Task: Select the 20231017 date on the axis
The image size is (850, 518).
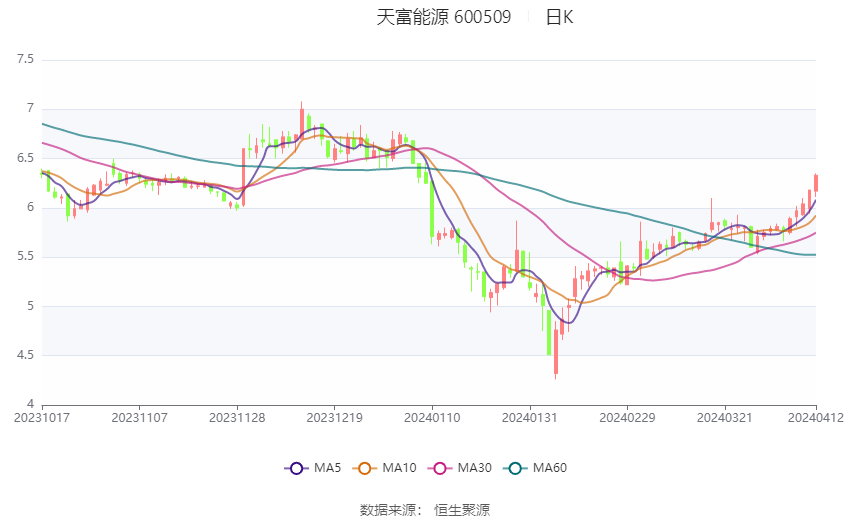Action: 42,418
